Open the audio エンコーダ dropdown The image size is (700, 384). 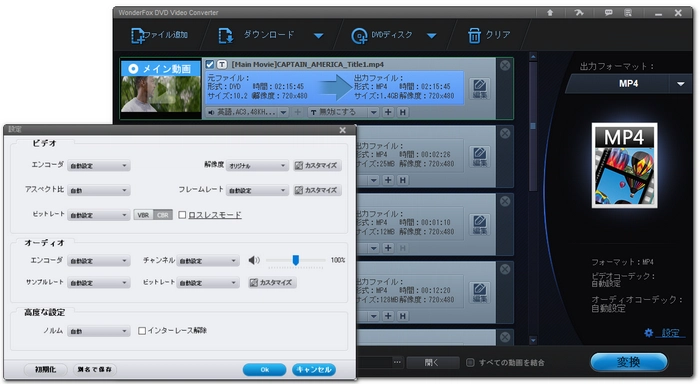tap(99, 261)
